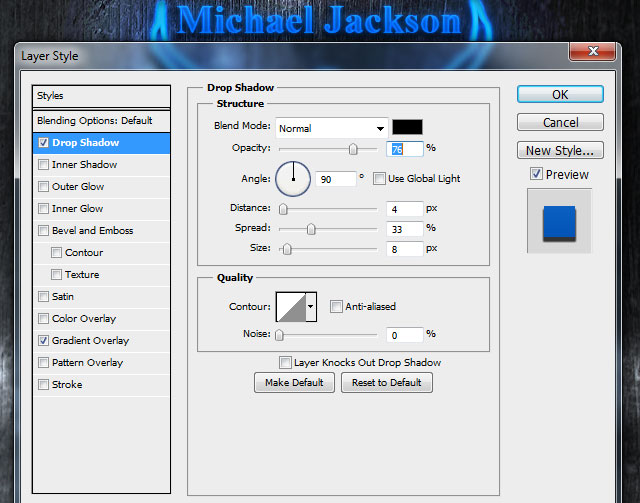640x503 pixels.
Task: Click the Size value field
Action: pos(405,249)
